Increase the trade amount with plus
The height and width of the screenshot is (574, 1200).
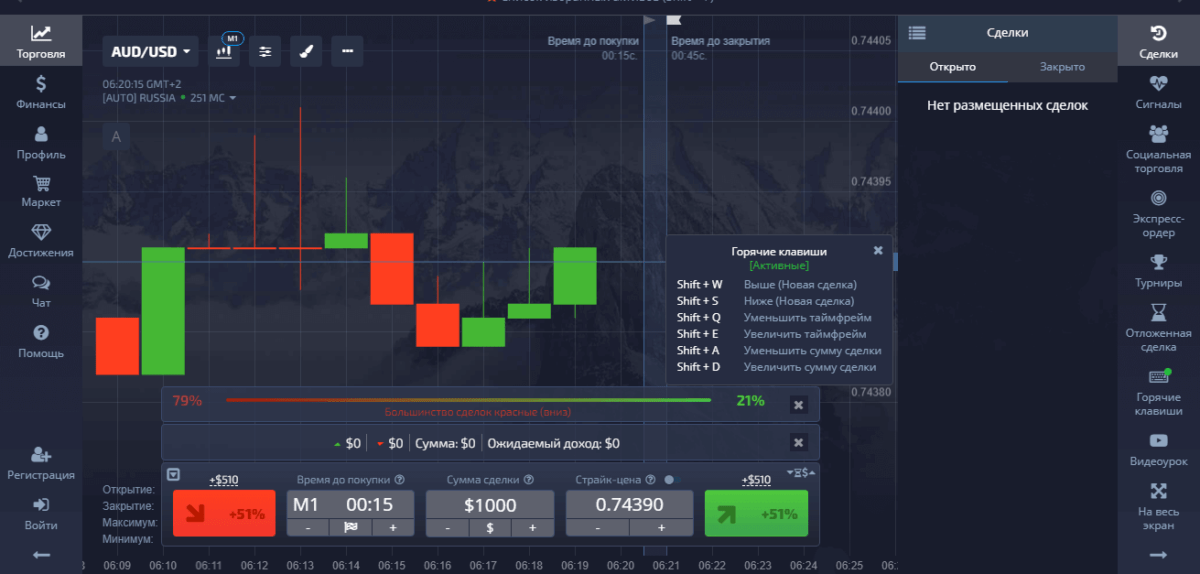(532, 528)
